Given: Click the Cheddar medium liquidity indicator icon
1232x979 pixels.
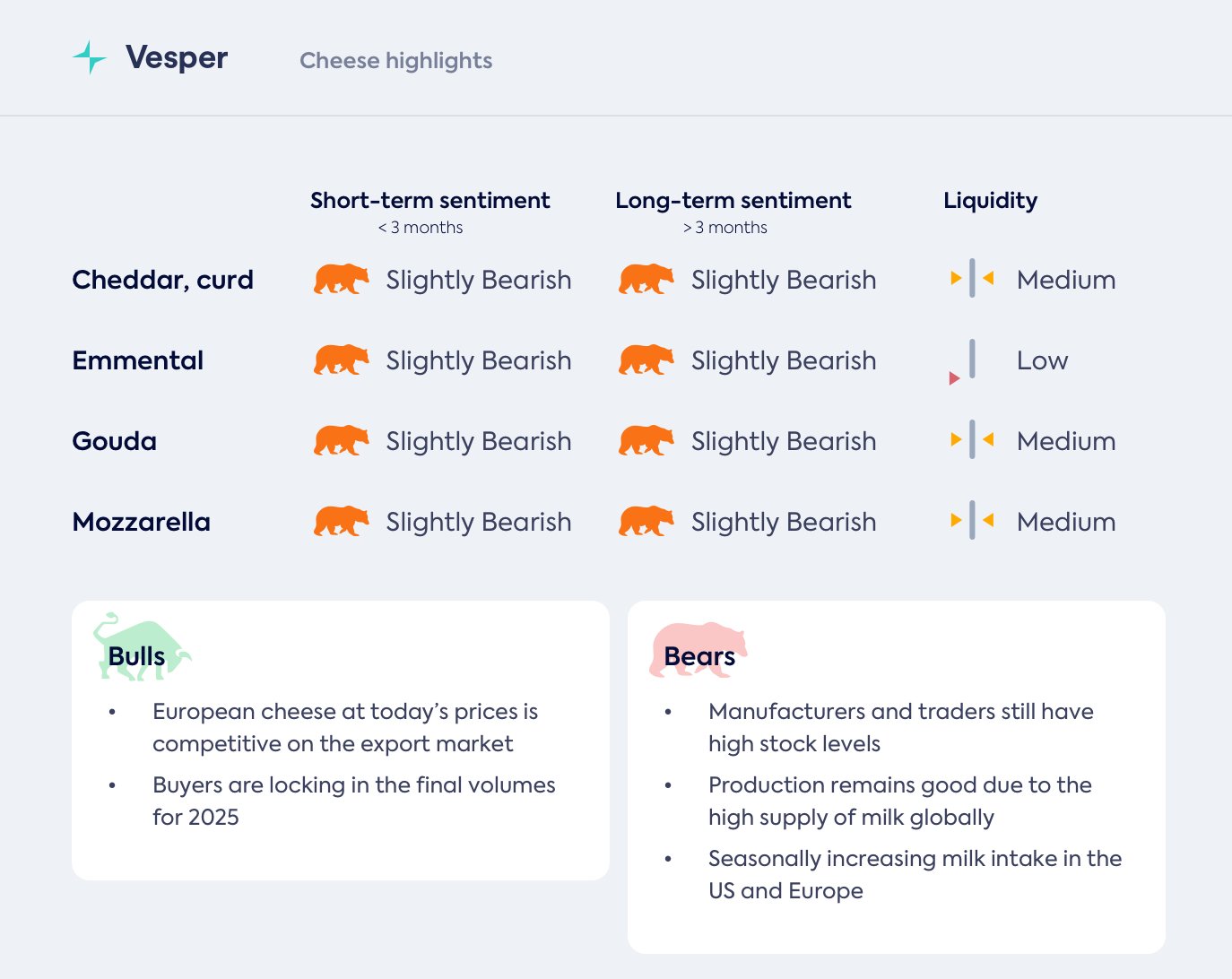Looking at the screenshot, I should click(972, 279).
